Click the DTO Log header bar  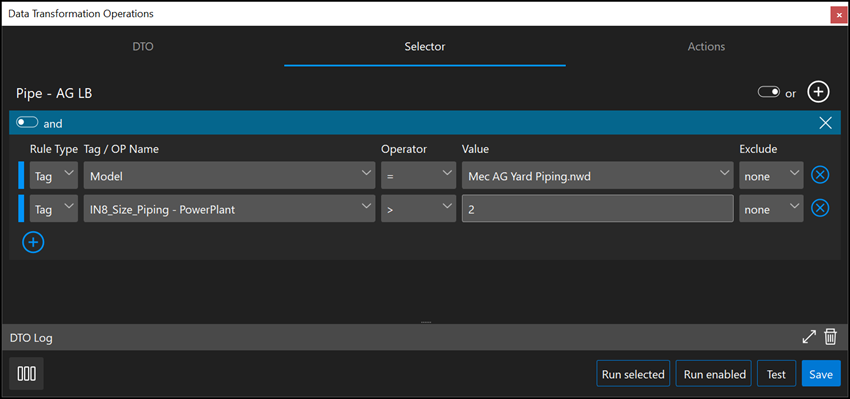pyautogui.click(x=425, y=337)
